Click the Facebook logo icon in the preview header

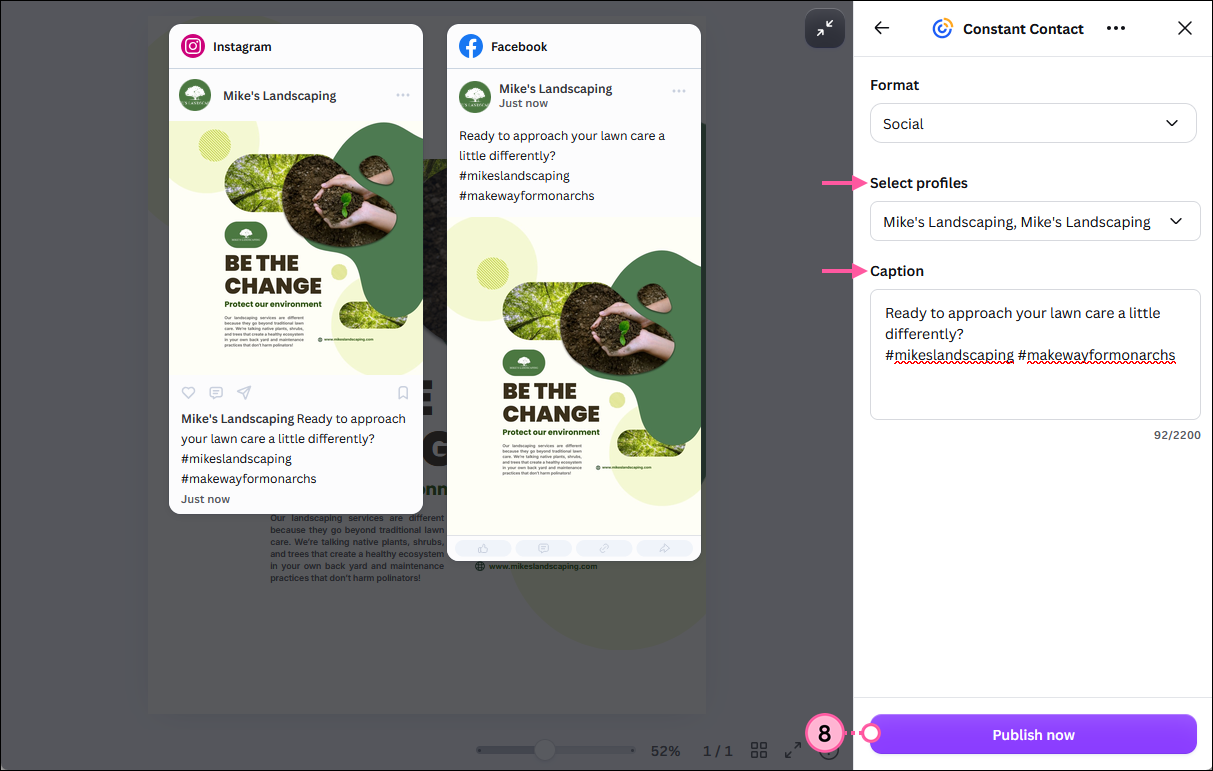tap(471, 46)
